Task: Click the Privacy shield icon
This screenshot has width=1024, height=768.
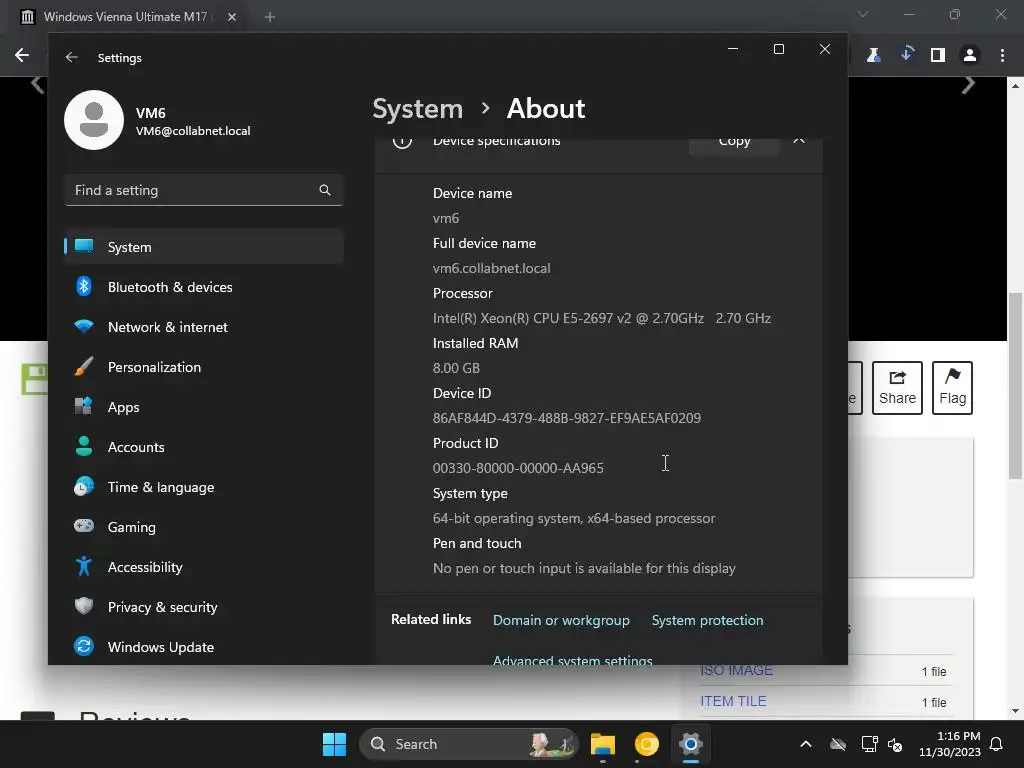Action: pyautogui.click(x=84, y=606)
